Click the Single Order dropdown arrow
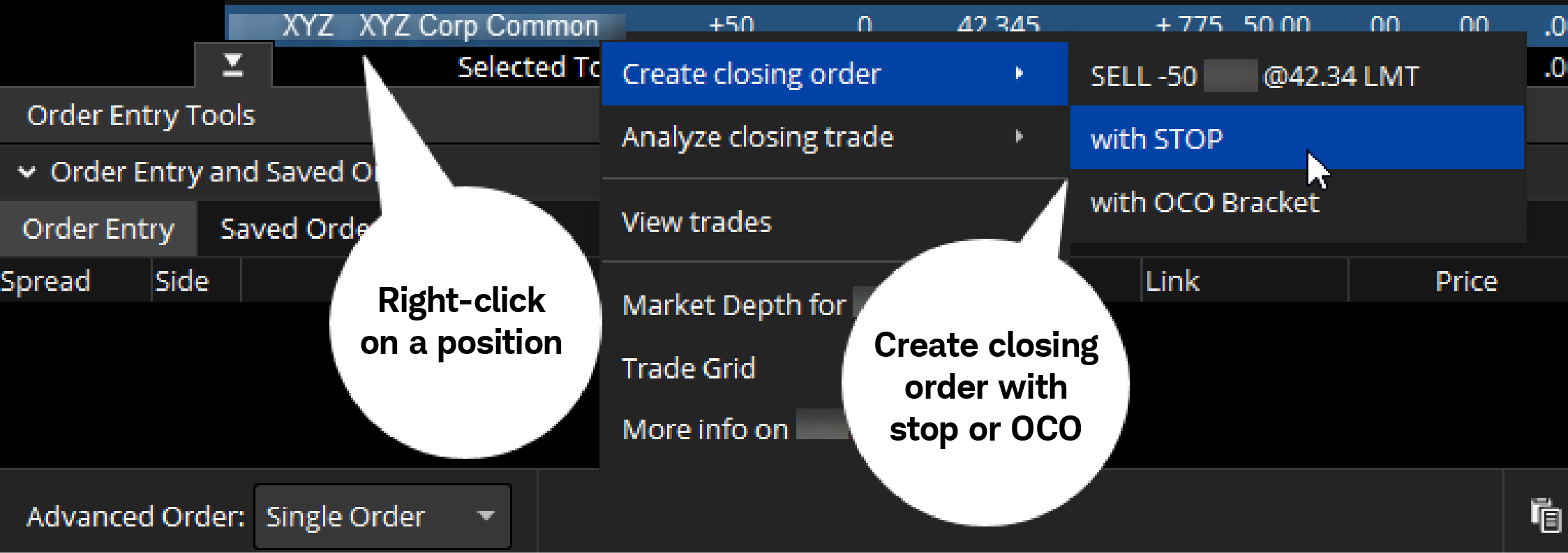Viewport: 1568px width, 553px height. [x=486, y=517]
